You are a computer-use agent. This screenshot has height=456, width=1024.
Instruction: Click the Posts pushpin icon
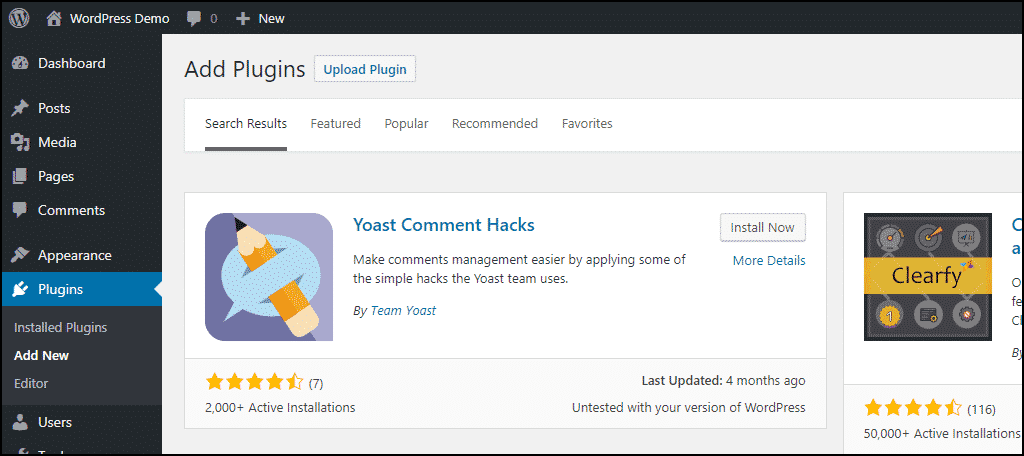20,108
